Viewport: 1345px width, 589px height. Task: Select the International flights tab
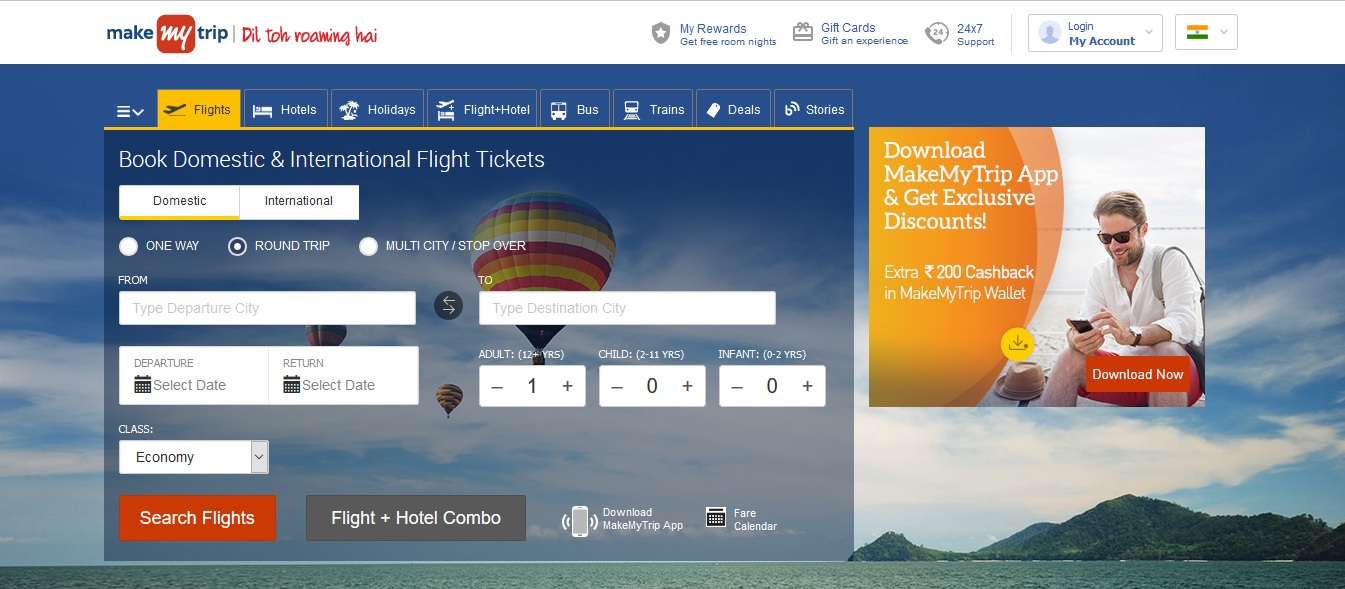point(299,201)
